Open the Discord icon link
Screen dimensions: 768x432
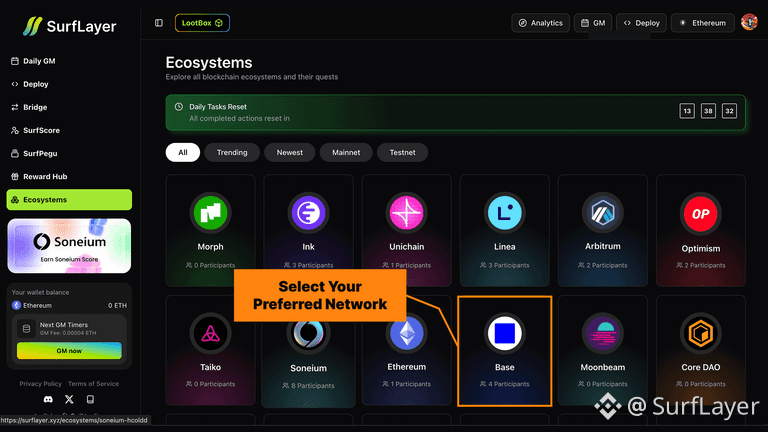click(x=48, y=400)
